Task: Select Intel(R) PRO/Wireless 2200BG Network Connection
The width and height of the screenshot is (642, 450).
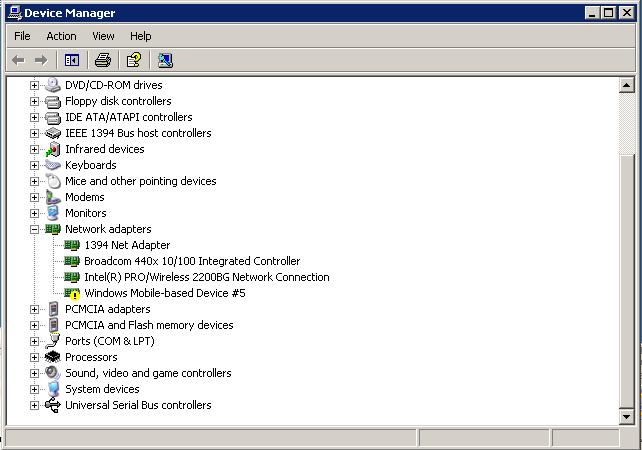Action: pyautogui.click(x=207, y=277)
